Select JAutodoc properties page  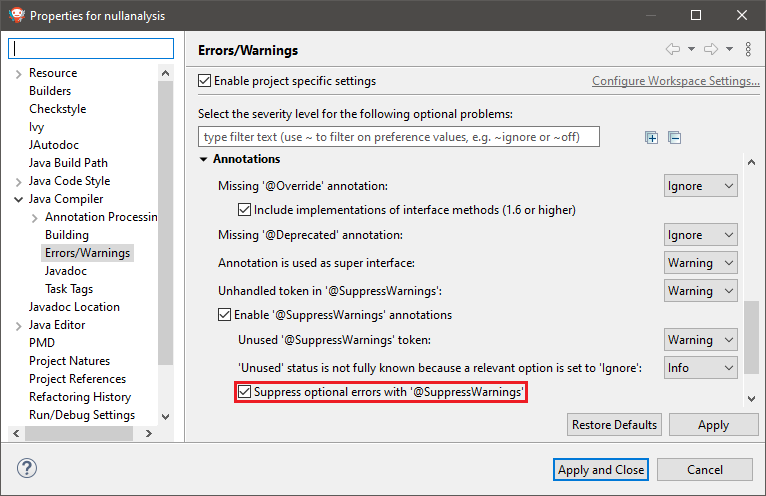(54, 145)
